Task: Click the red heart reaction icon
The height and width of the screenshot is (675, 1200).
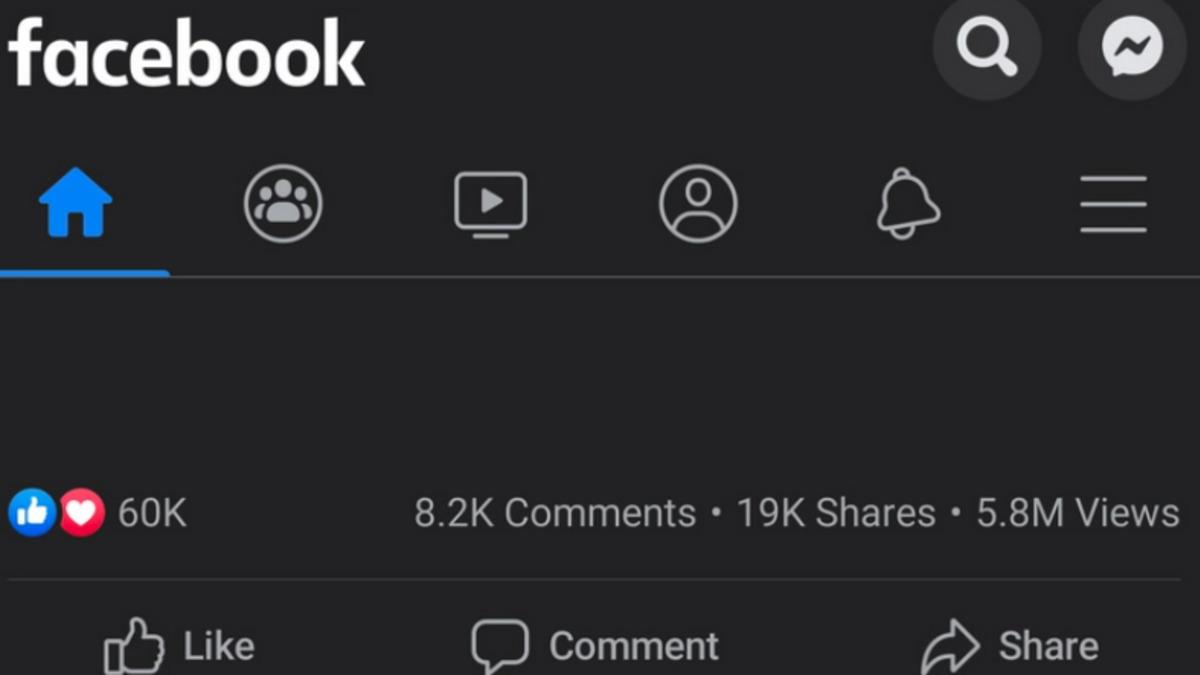Action: (82, 513)
